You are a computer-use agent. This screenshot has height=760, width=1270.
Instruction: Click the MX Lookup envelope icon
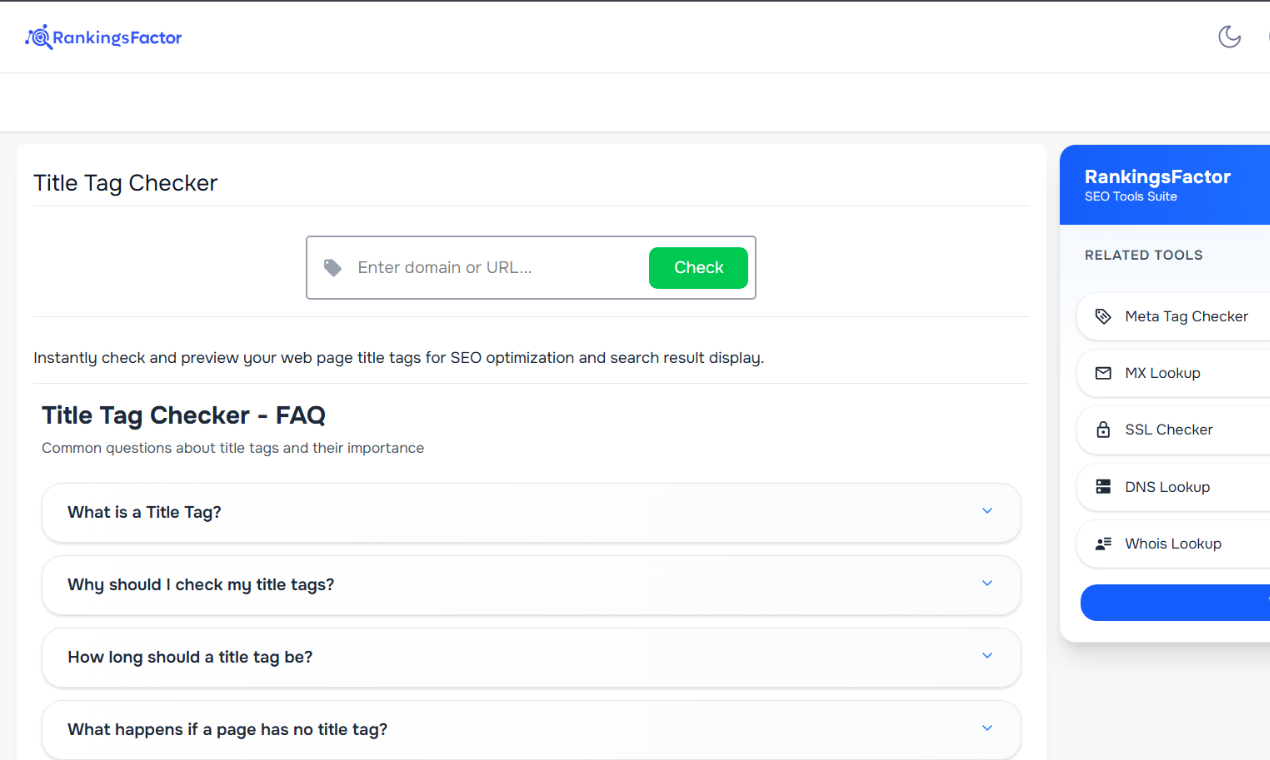pos(1103,373)
